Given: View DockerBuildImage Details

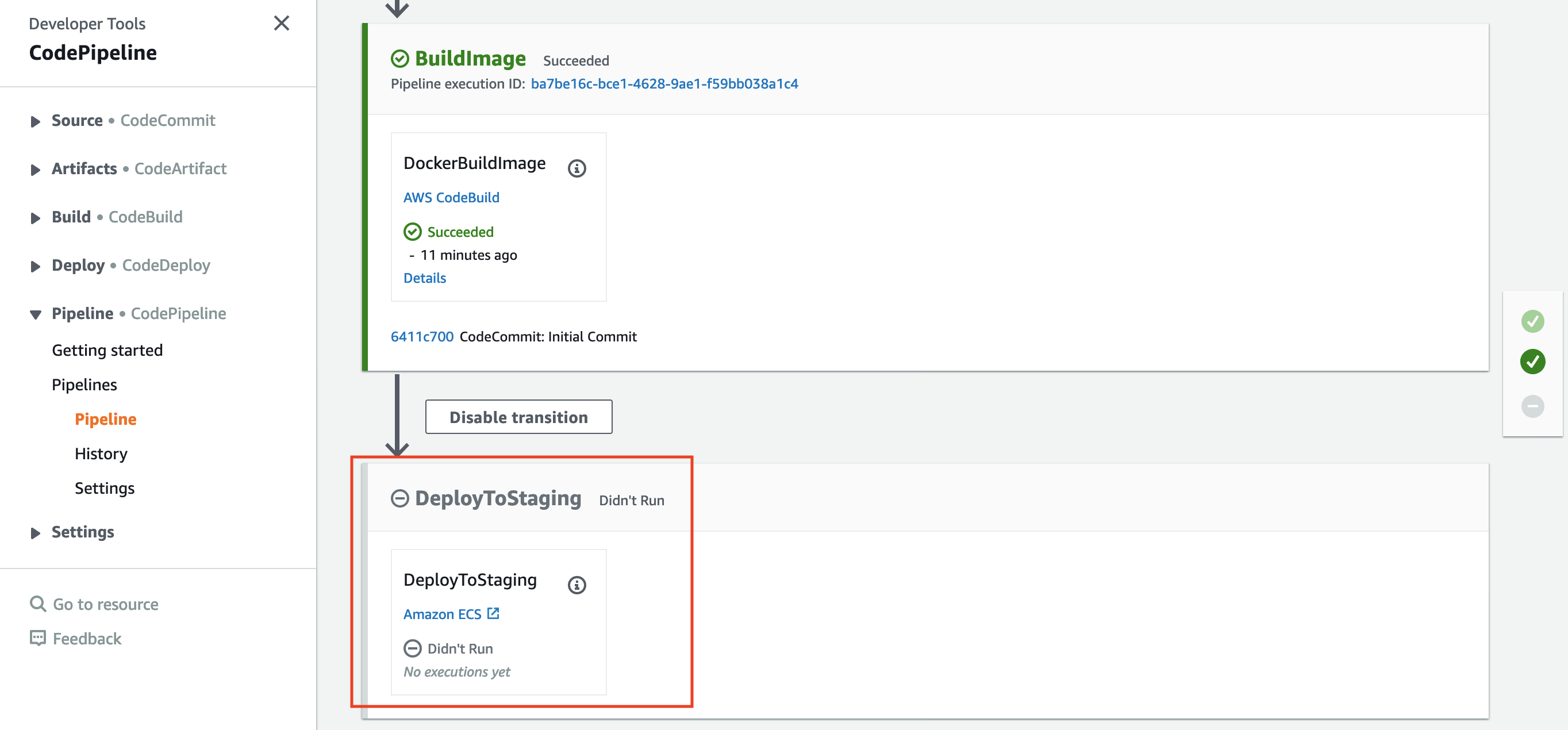Looking at the screenshot, I should pyautogui.click(x=424, y=278).
